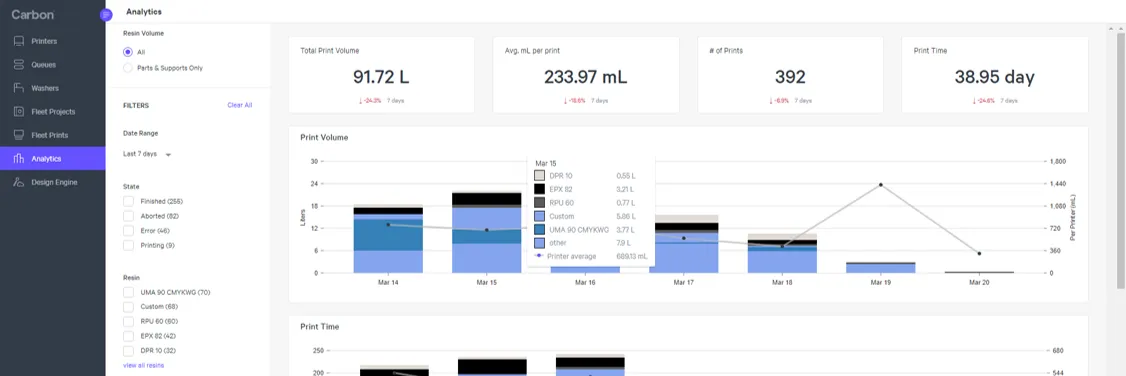The width and height of the screenshot is (1126, 376).
Task: Click the Mar 19 print volume bar
Action: coord(880,268)
